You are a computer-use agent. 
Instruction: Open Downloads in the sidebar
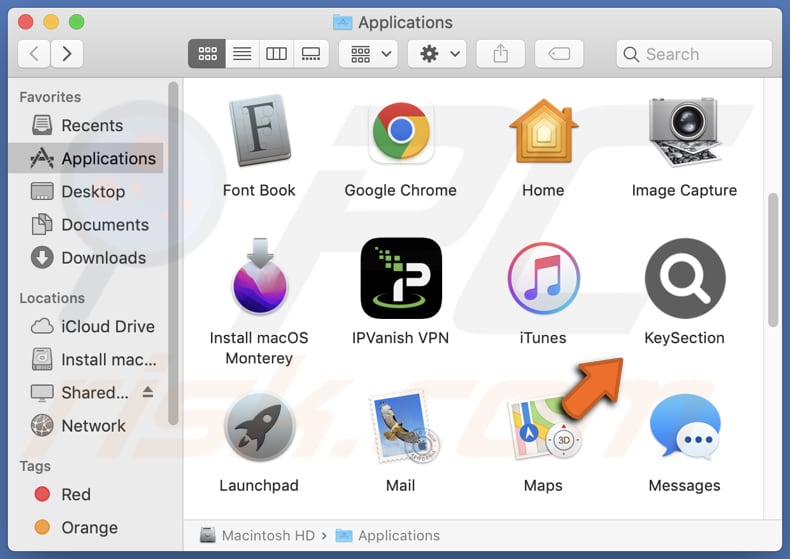point(86,258)
